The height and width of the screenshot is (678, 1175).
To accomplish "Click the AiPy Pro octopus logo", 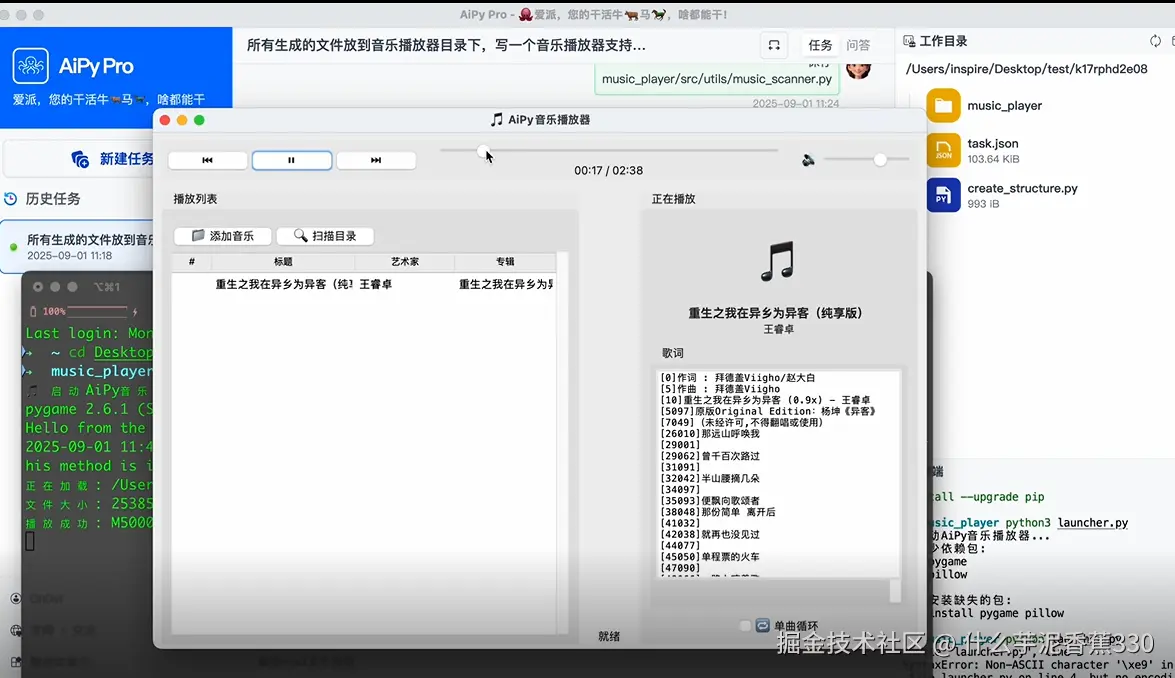I will [31, 66].
